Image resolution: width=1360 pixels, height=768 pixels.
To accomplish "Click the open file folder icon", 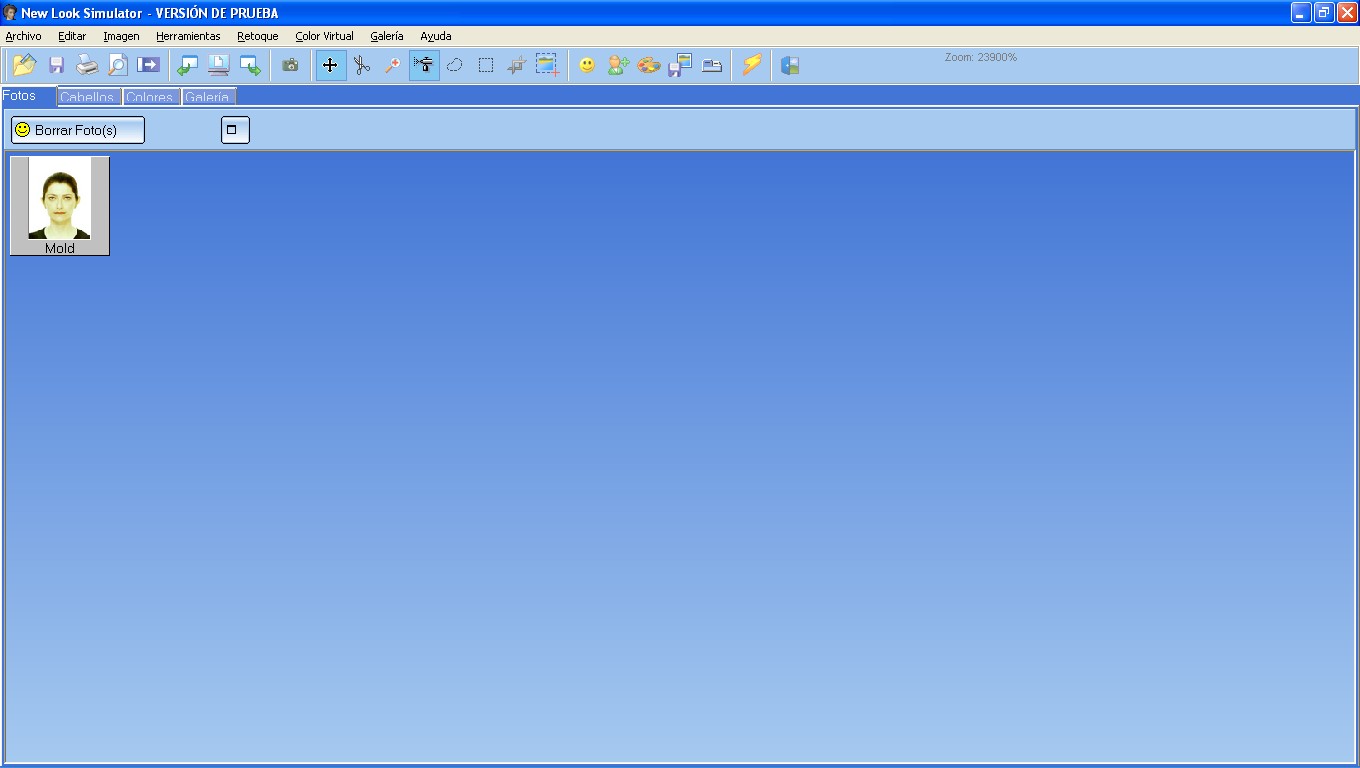I will tap(24, 65).
